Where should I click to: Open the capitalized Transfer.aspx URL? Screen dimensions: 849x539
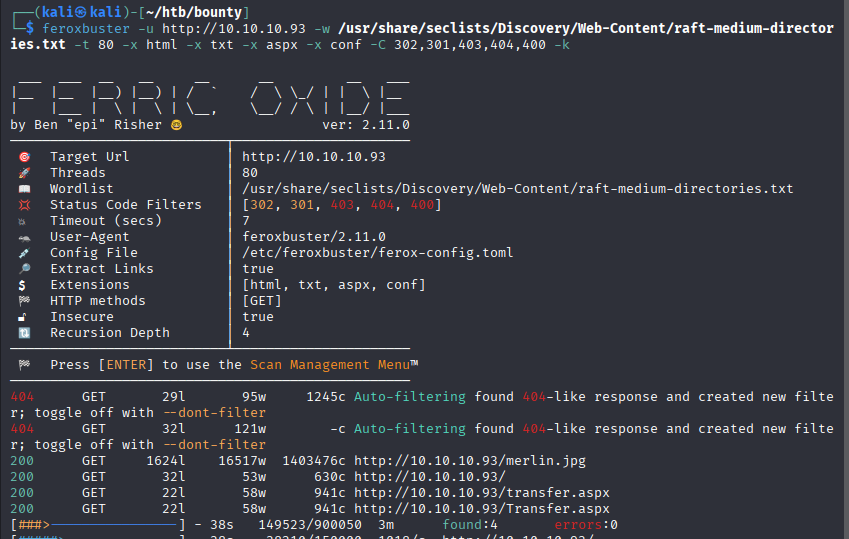point(482,509)
